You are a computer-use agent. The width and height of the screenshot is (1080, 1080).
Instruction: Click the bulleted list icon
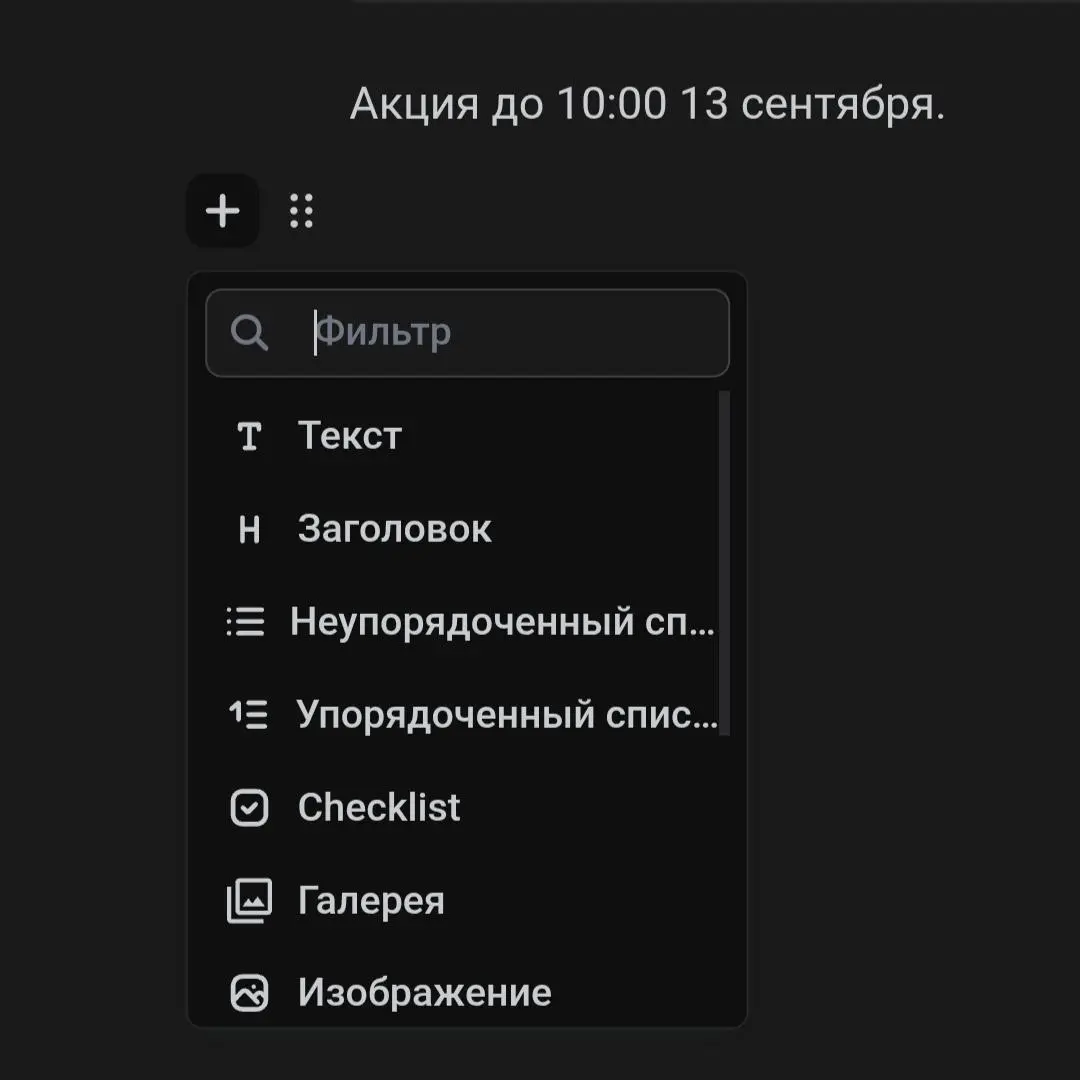pos(246,623)
